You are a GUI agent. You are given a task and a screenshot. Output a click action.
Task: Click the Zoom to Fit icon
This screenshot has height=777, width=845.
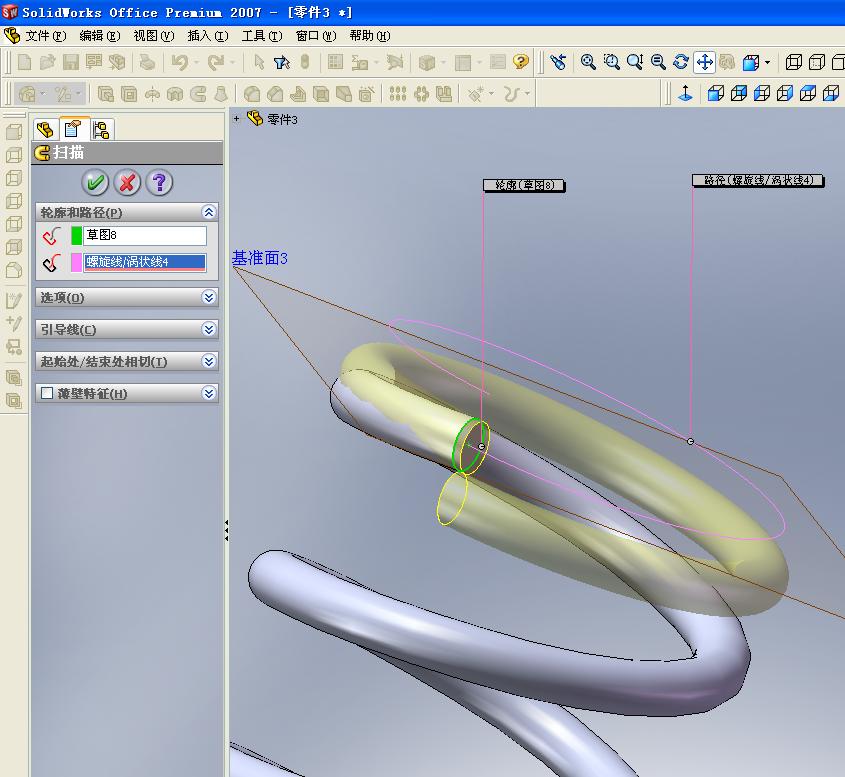click(x=588, y=62)
